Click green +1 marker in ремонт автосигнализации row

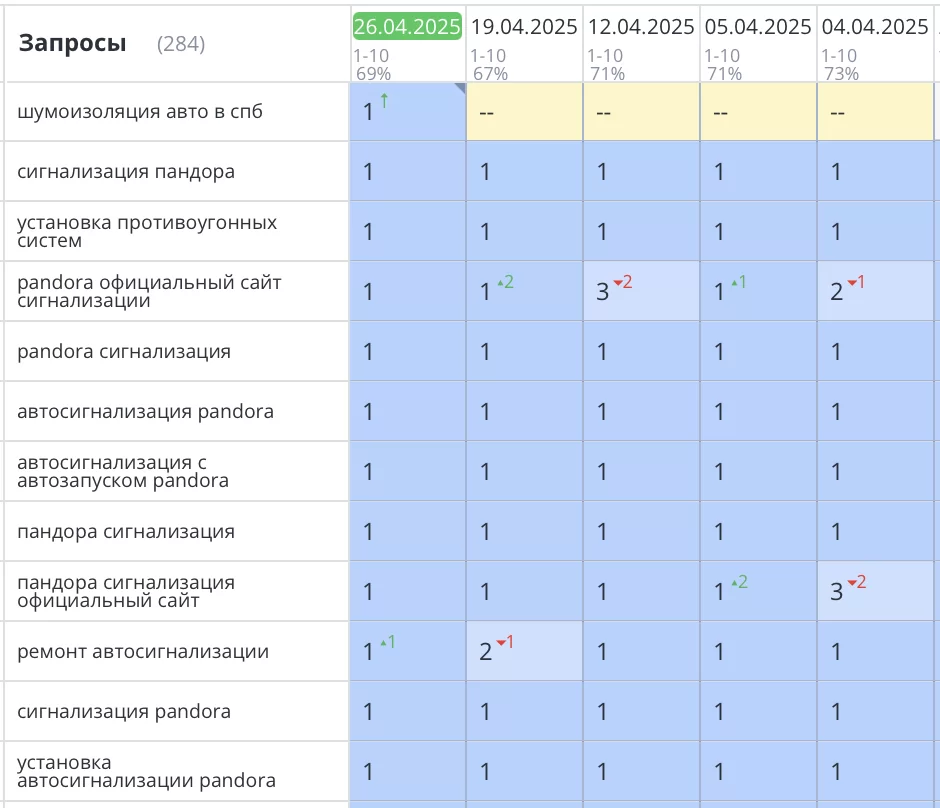coord(386,643)
